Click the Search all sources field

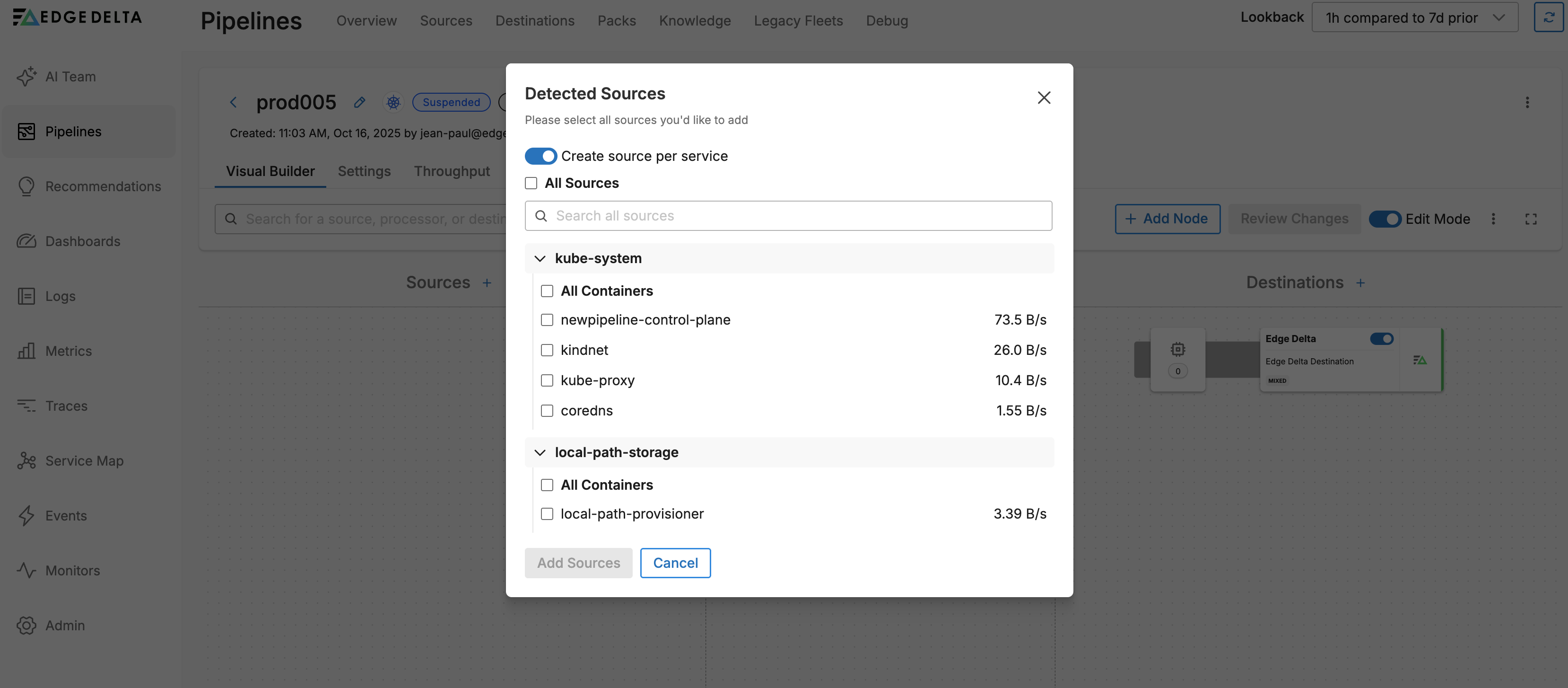click(x=789, y=216)
